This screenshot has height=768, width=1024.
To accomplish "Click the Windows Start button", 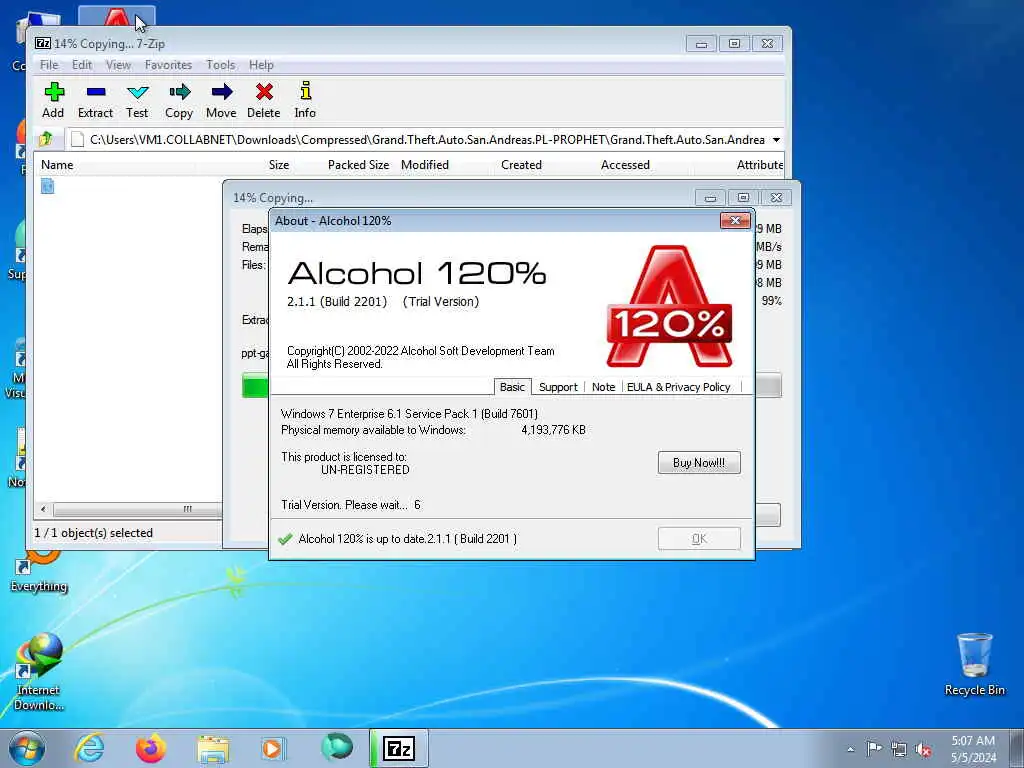I will [x=27, y=748].
